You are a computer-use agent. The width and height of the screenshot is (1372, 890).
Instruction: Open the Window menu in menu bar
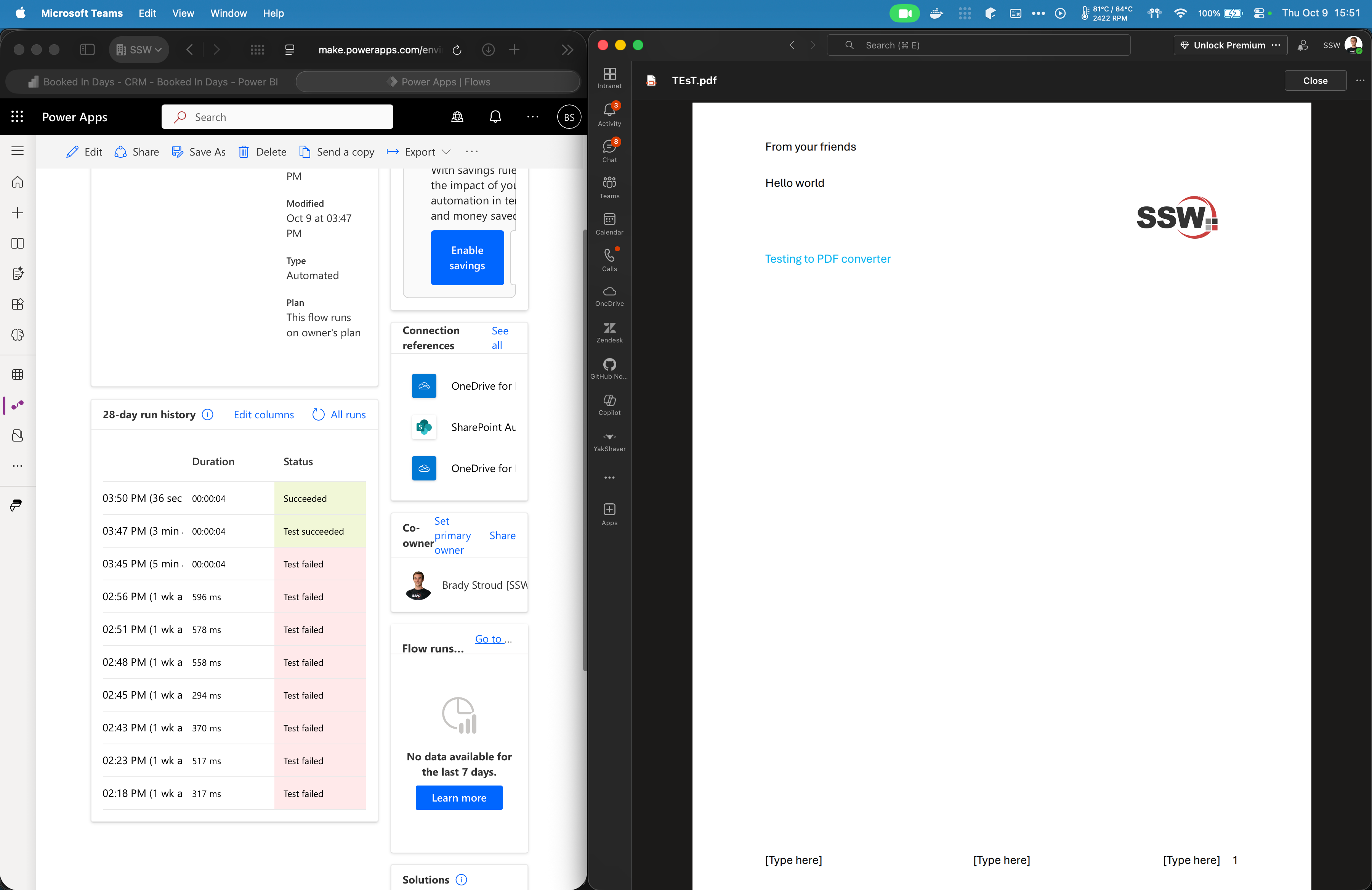pyautogui.click(x=228, y=13)
